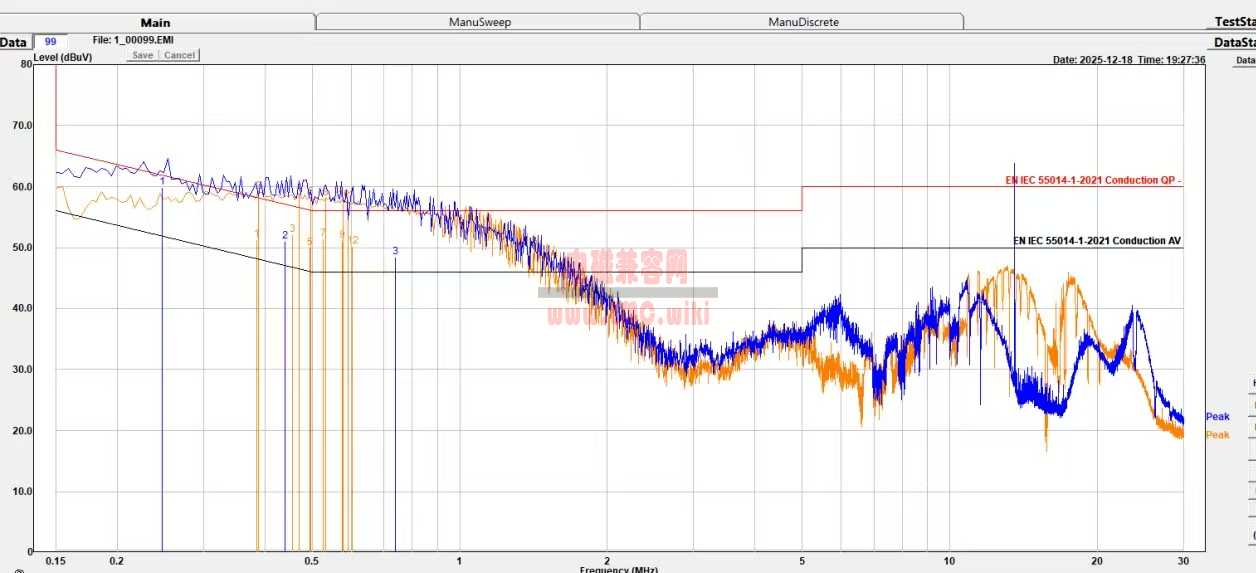Open the ManuSweep tab

[x=478, y=22]
